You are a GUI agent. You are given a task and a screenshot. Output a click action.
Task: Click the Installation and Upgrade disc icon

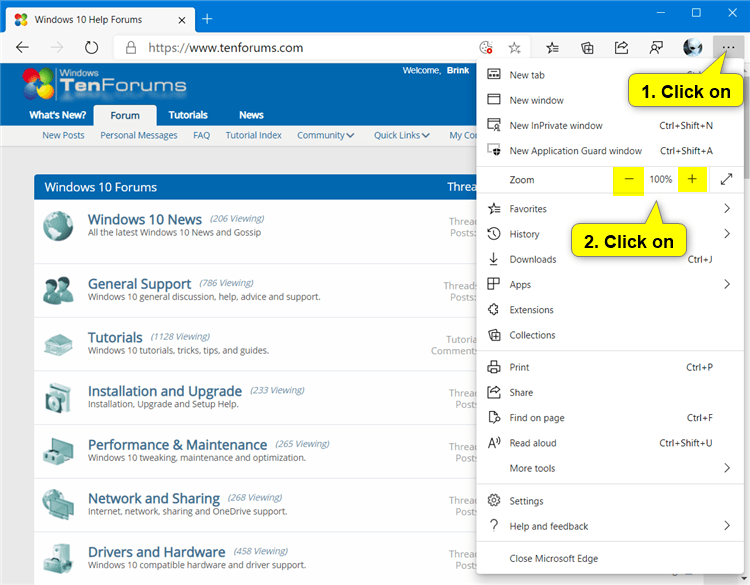[x=58, y=397]
